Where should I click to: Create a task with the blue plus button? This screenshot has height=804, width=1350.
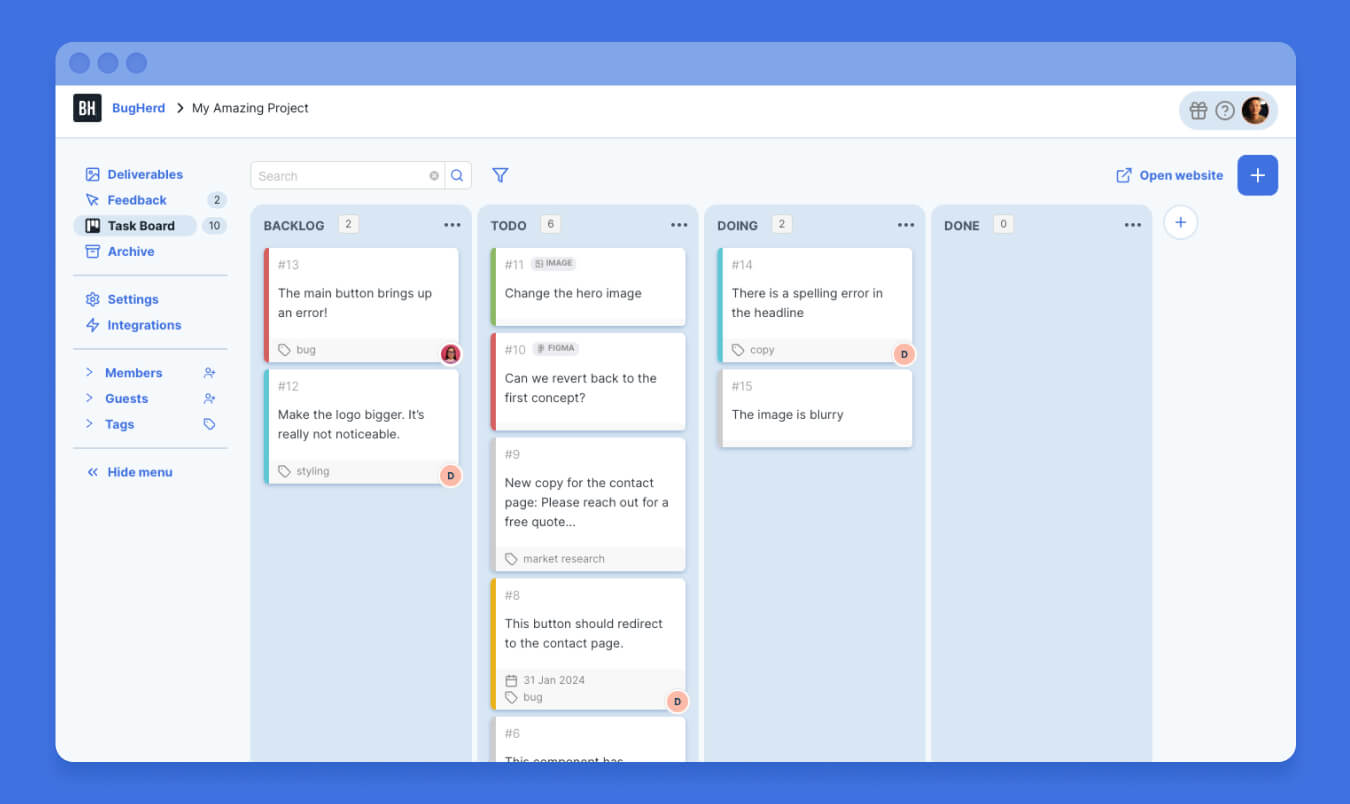point(1257,175)
